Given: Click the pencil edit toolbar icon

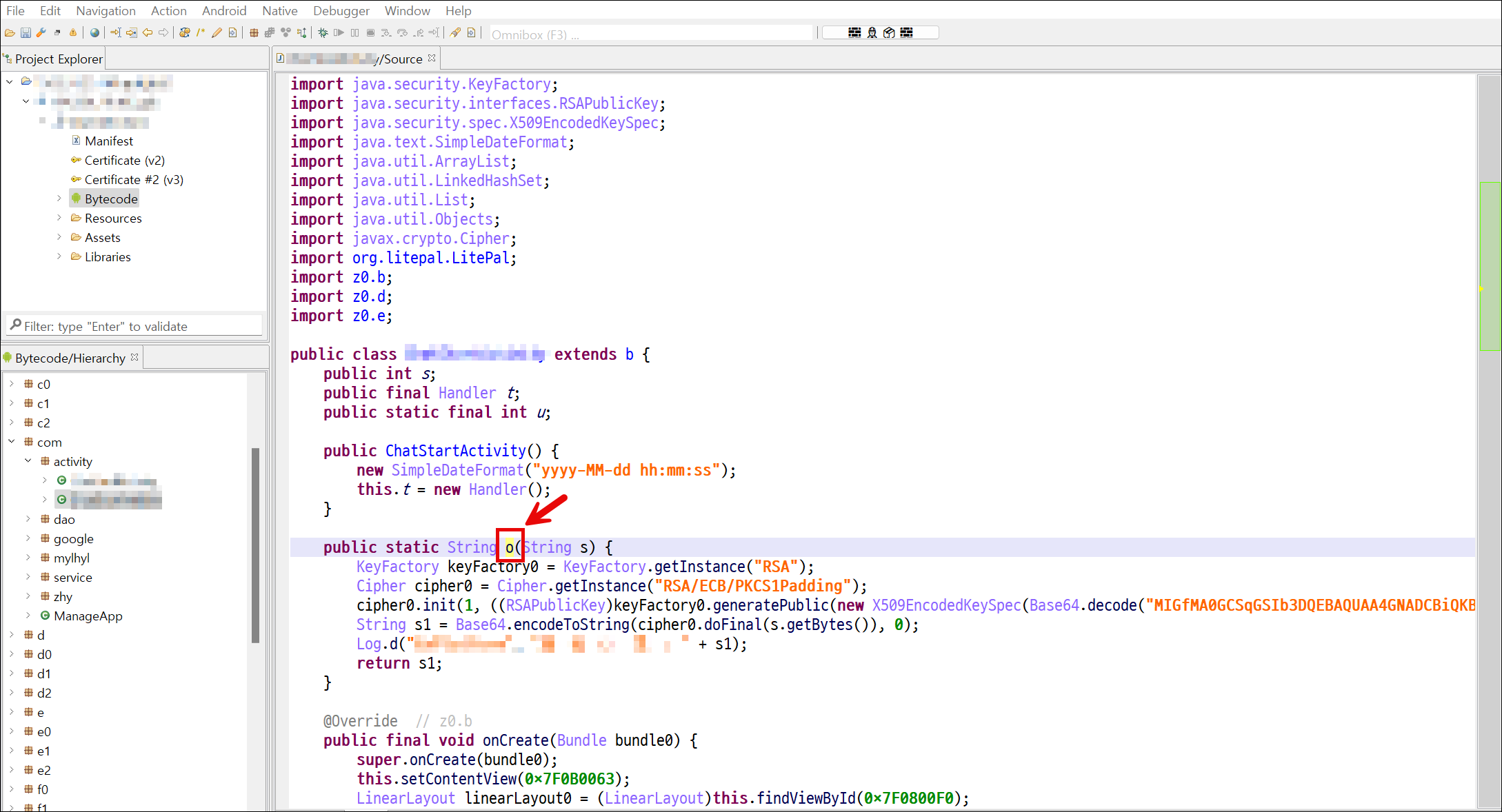Looking at the screenshot, I should click(217, 32).
